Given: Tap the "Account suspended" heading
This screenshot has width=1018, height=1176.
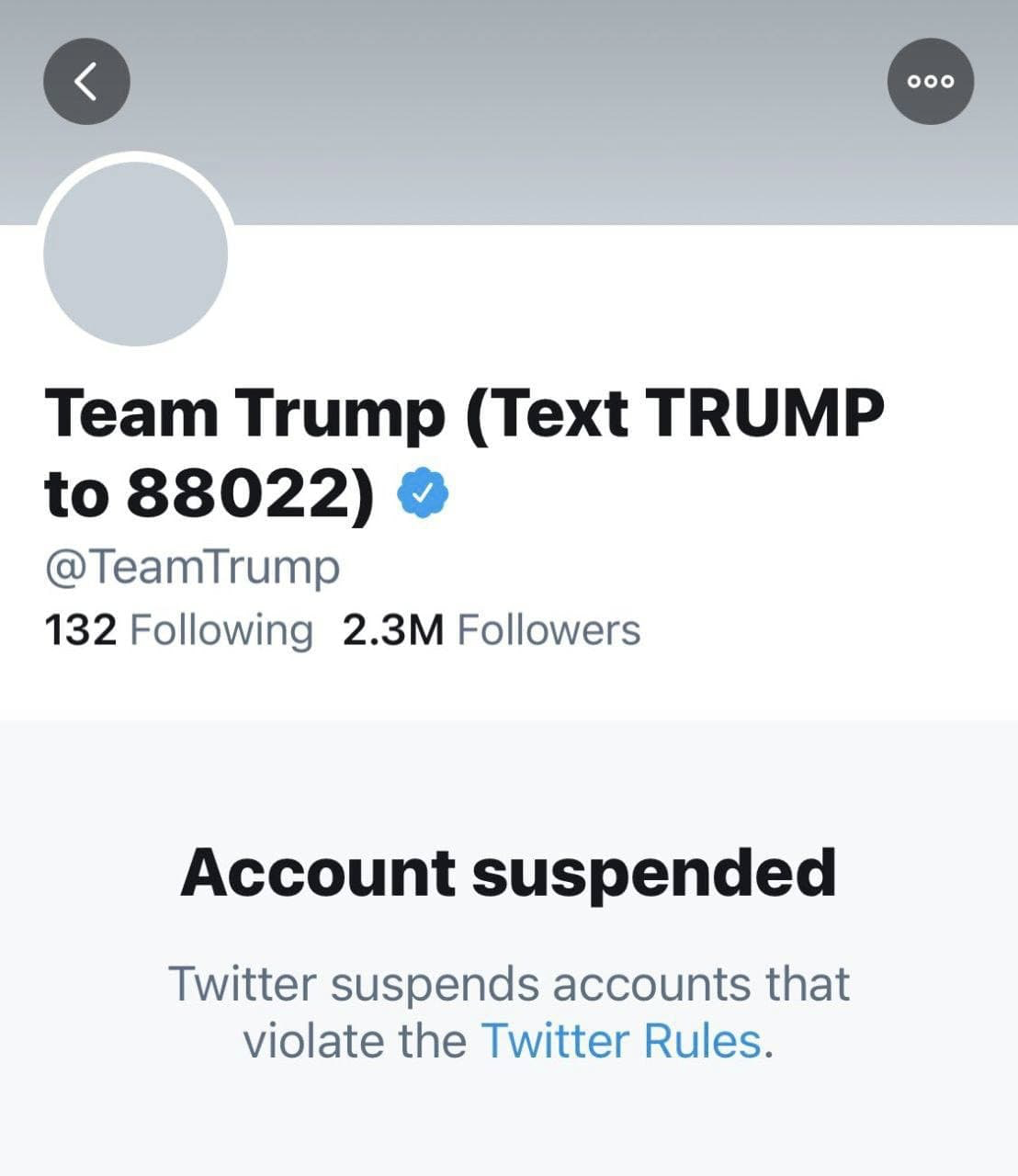Looking at the screenshot, I should click(x=508, y=873).
